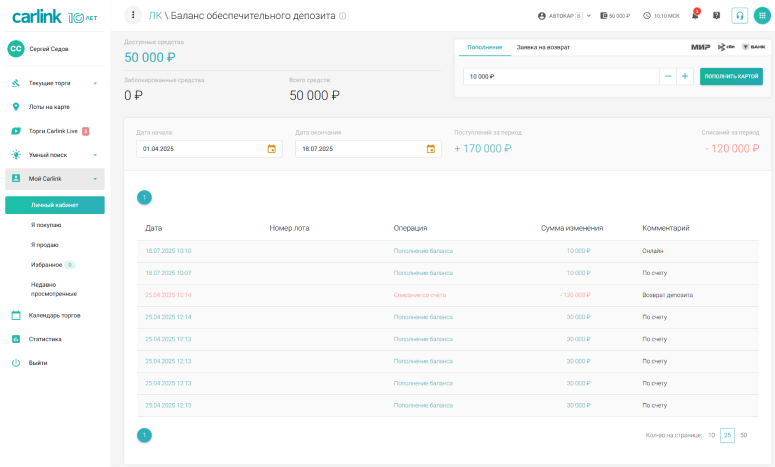Open the help question mark icon
This screenshot has height=467, width=775.
pyautogui.click(x=716, y=16)
